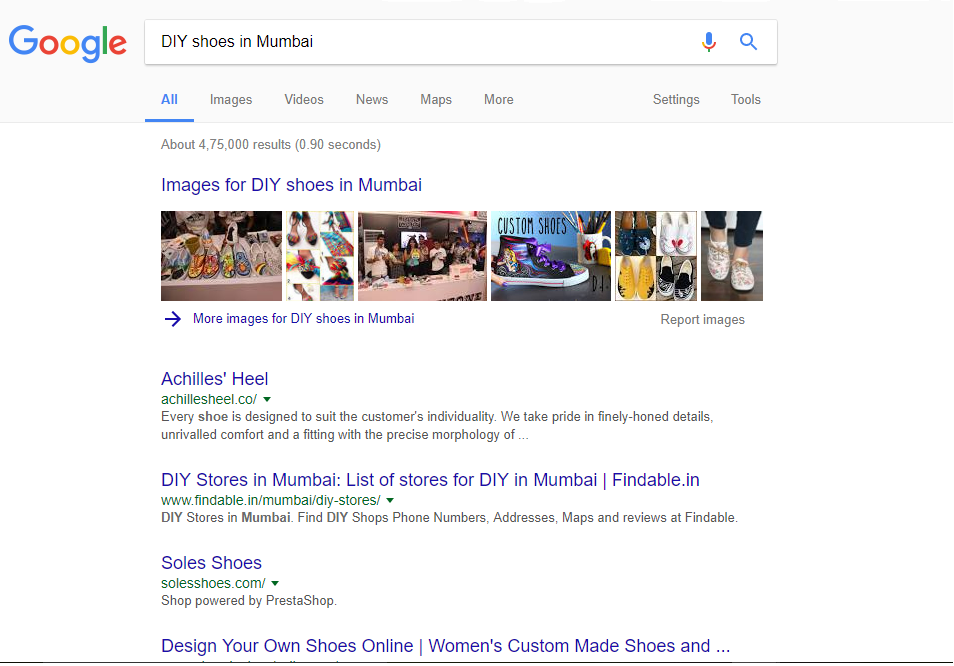Viewport: 954px width, 666px height.
Task: Open more images for DIY shoes in Mumbai
Action: (302, 318)
